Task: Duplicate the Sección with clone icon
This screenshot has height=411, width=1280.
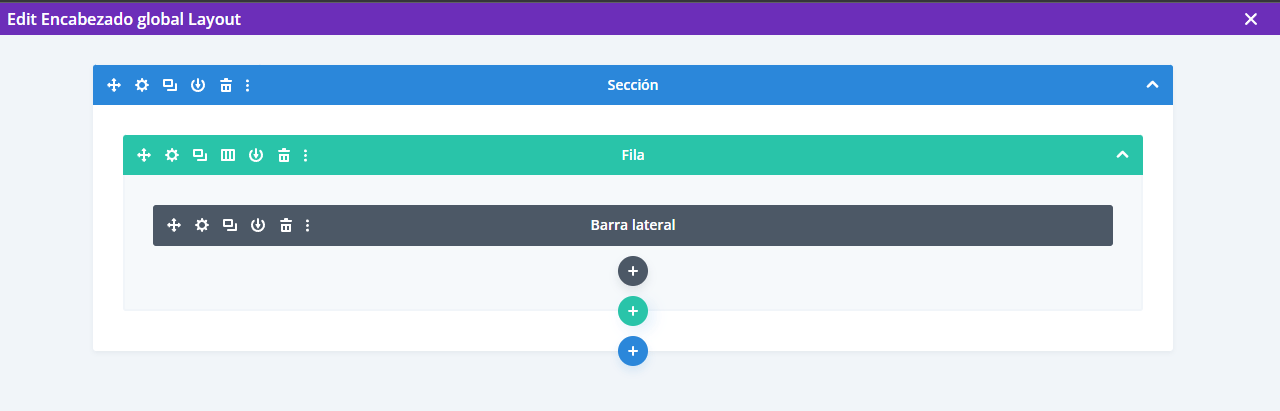Action: [x=170, y=85]
